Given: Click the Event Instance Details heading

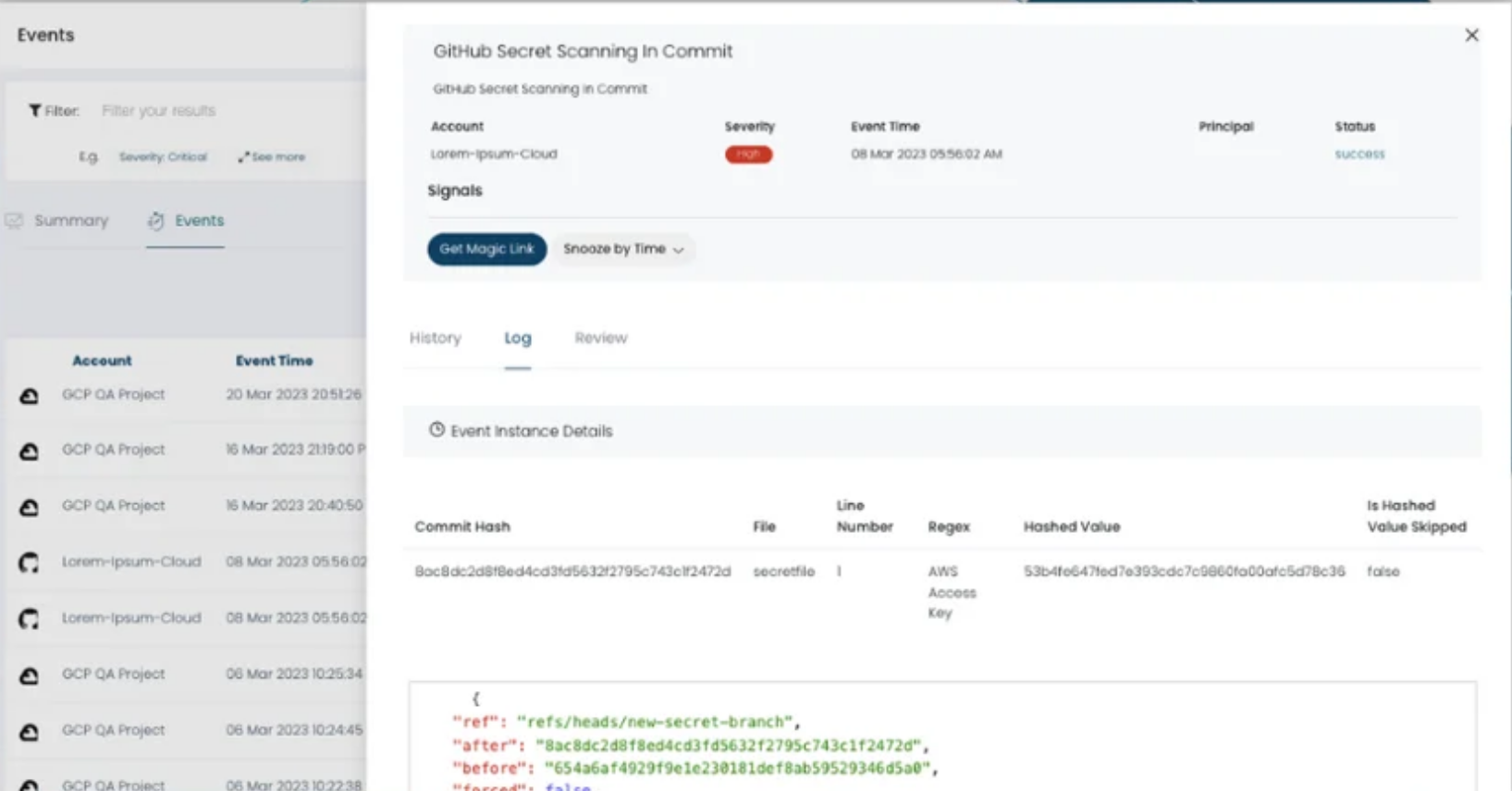Looking at the screenshot, I should pyautogui.click(x=532, y=431).
